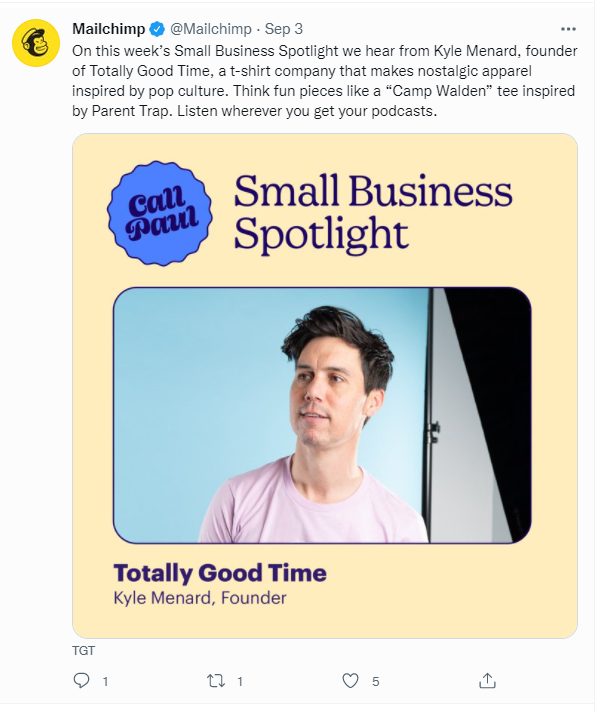The height and width of the screenshot is (712, 610).
Task: Click the Totally Good Time title
Action: [220, 573]
